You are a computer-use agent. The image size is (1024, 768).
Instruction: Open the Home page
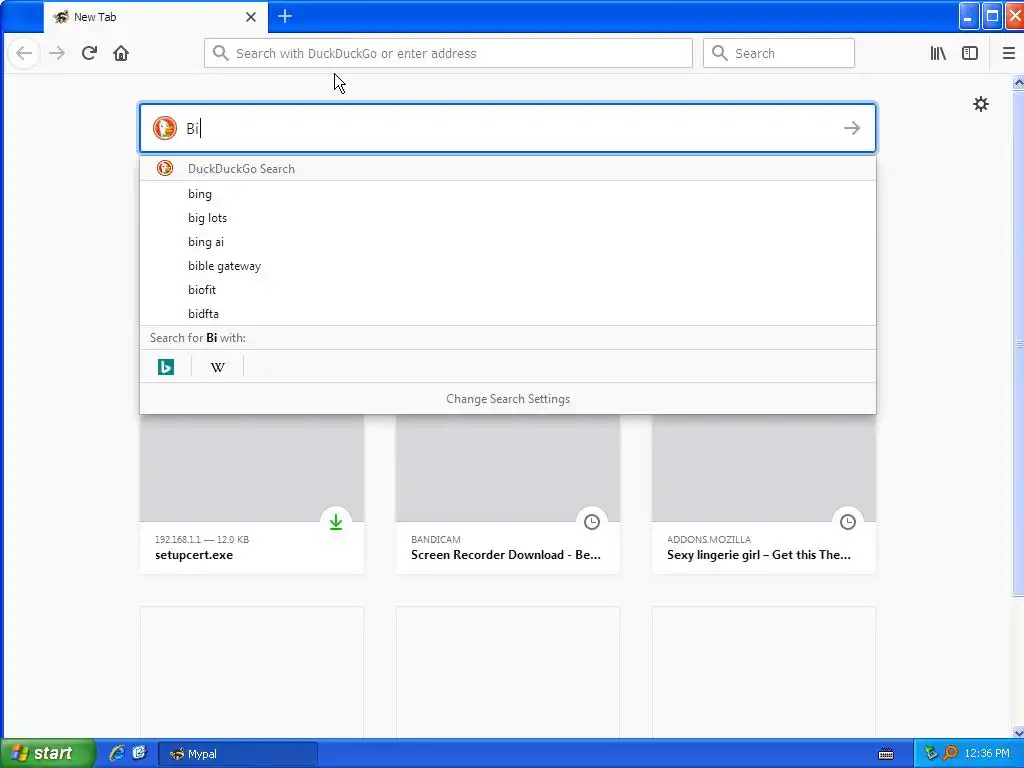[x=121, y=53]
